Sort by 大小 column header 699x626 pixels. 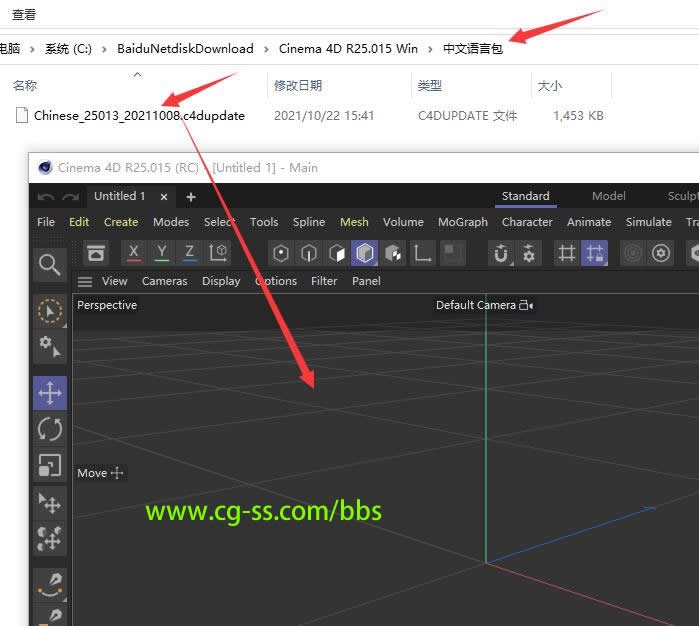pyautogui.click(x=550, y=85)
